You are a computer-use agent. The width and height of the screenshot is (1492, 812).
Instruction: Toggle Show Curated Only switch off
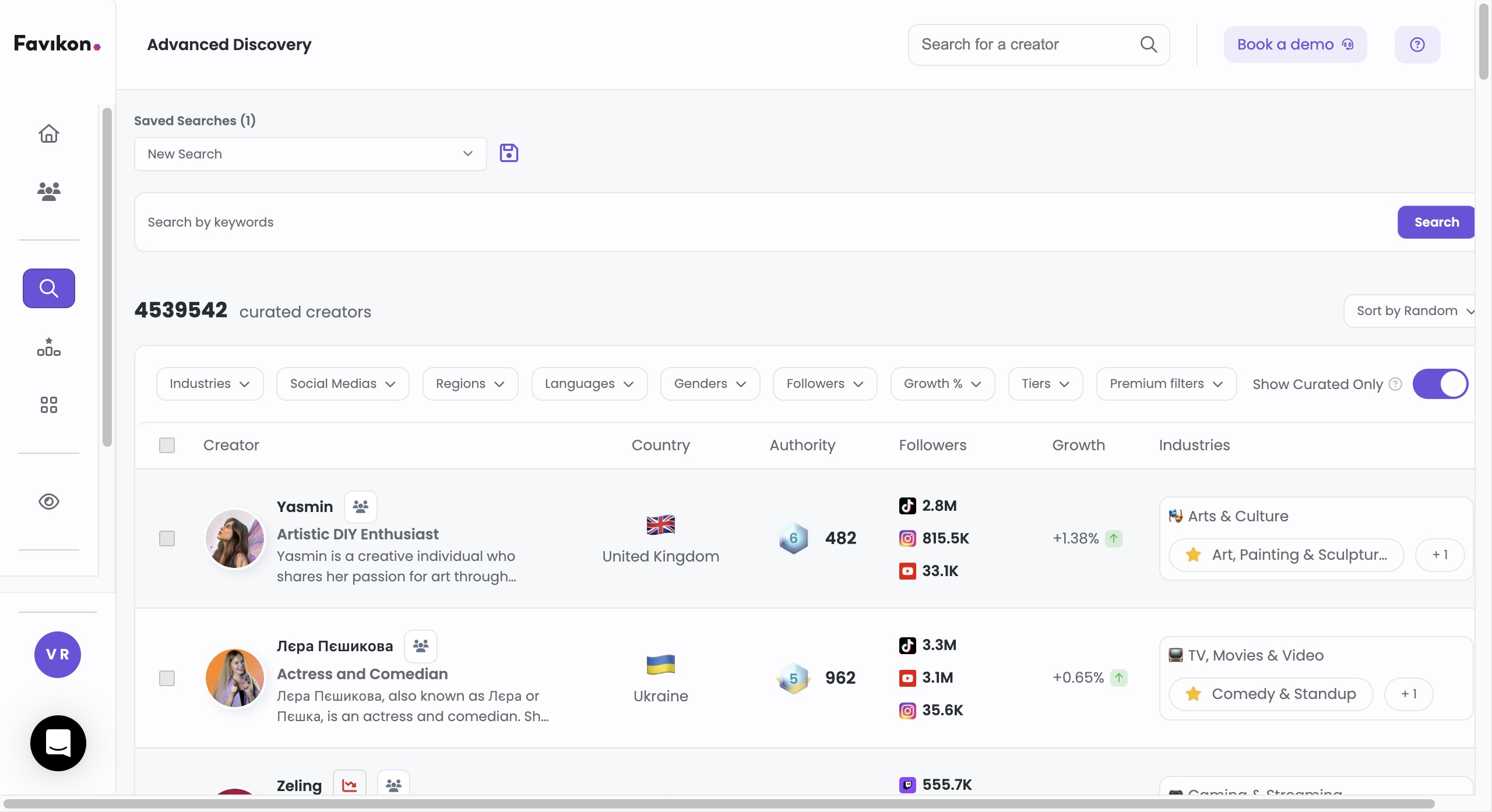(1440, 384)
